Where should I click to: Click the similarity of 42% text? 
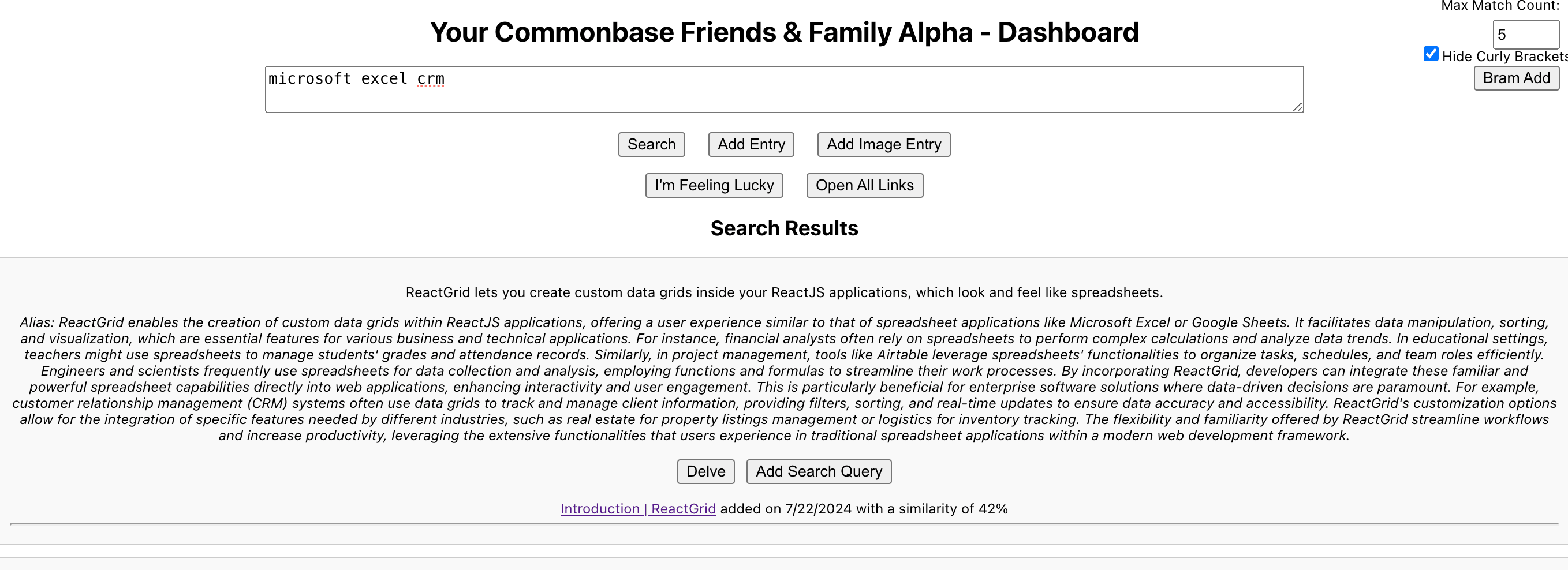click(931, 509)
